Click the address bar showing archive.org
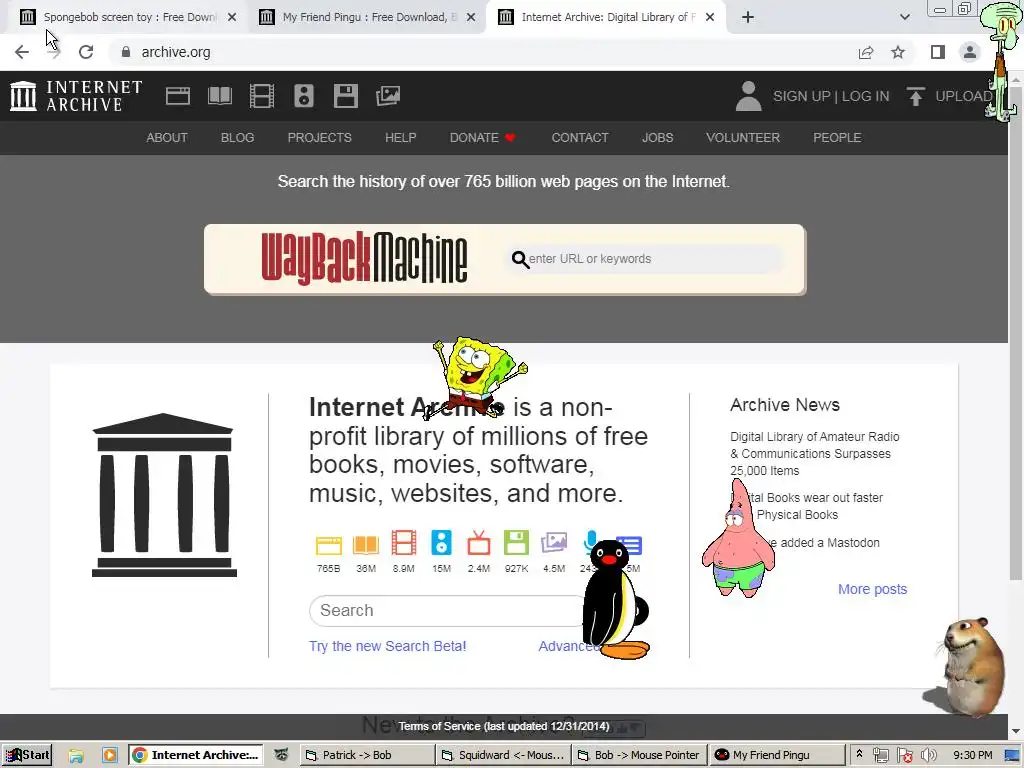1024x768 pixels. pyautogui.click(x=483, y=52)
